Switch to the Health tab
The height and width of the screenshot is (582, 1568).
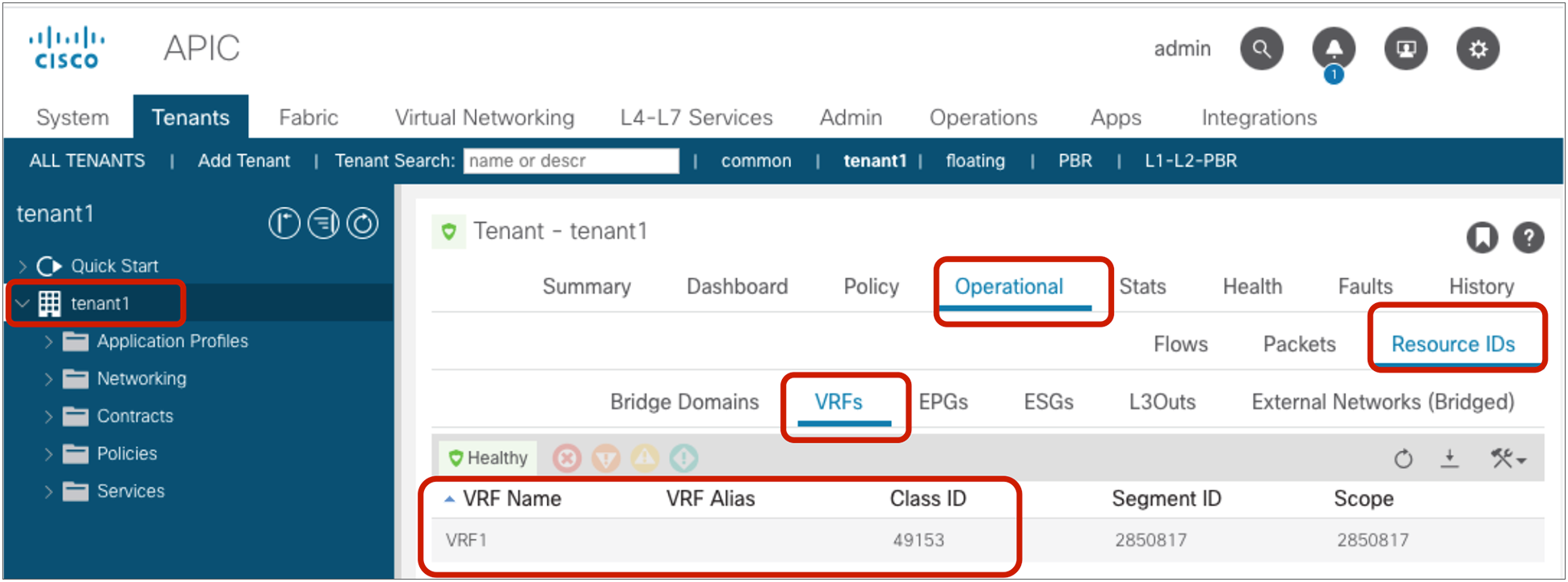(x=1252, y=287)
